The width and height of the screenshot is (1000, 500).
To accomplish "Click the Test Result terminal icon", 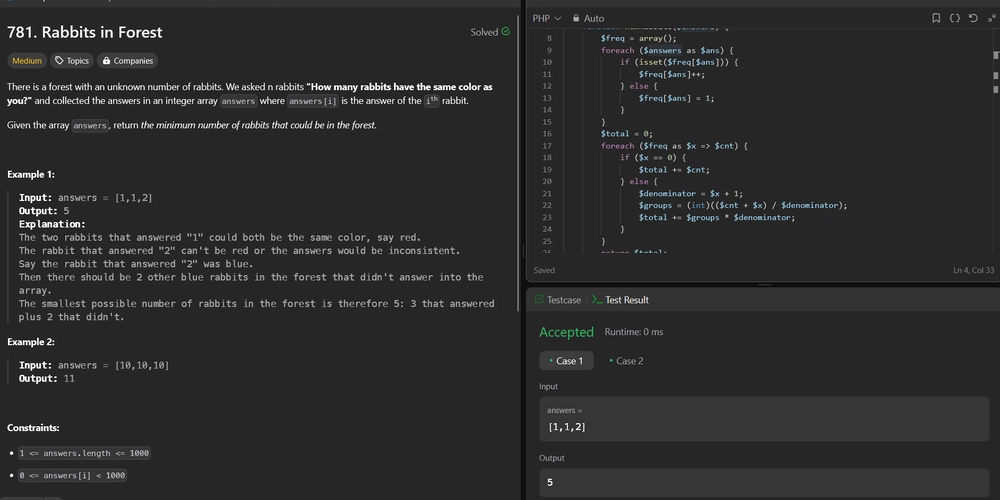I will click(597, 300).
